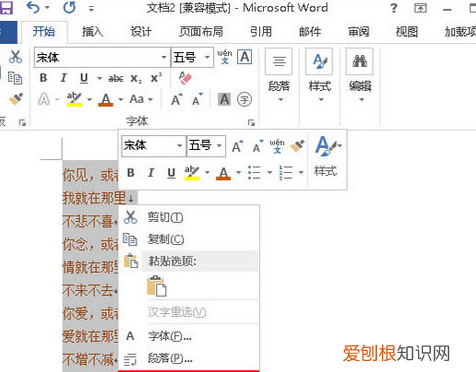Toggle Superscript x² formatting
The image size is (476, 372).
(x=156, y=78)
